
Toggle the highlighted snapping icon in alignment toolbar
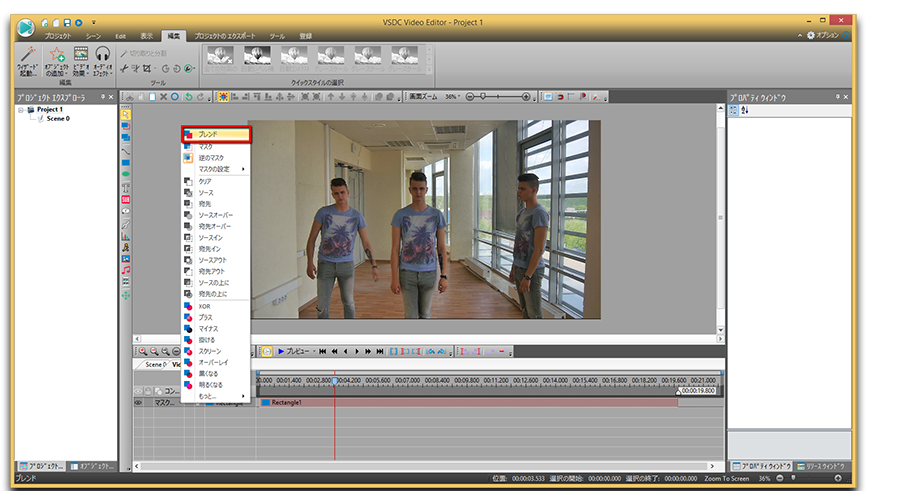(x=223, y=96)
